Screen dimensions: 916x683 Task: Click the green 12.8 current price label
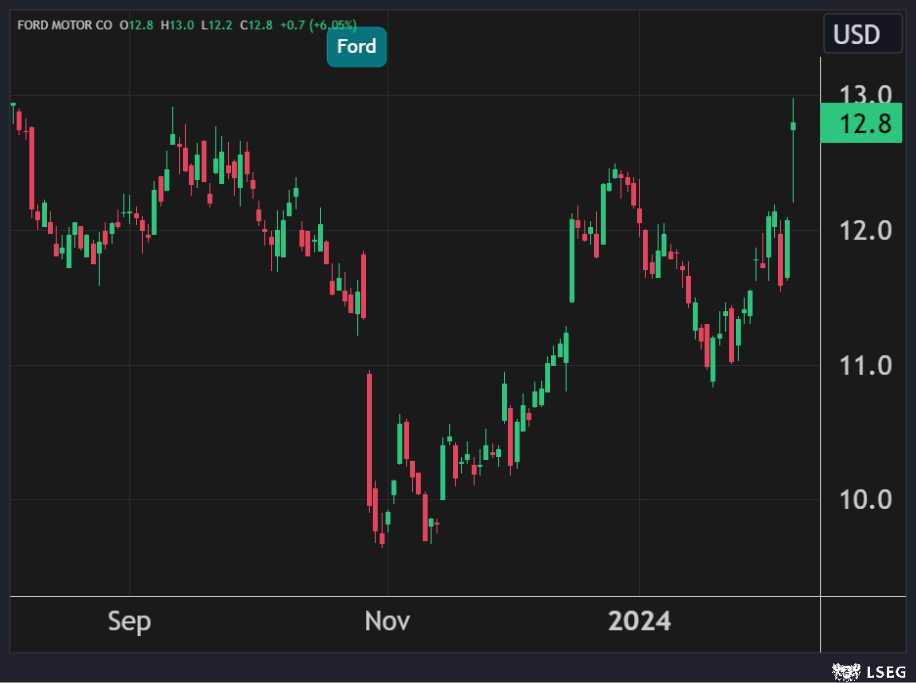point(866,125)
